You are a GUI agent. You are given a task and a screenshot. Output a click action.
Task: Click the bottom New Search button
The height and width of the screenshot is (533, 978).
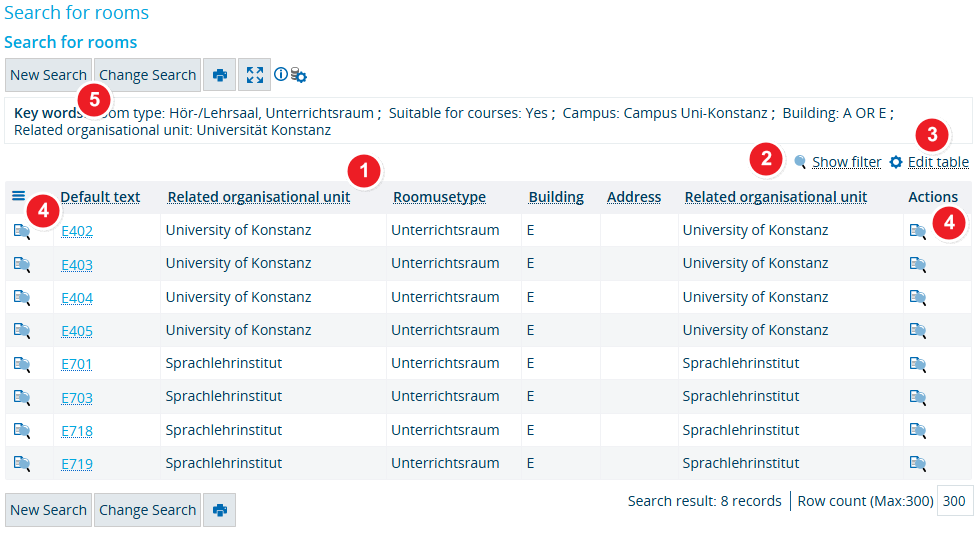[49, 511]
